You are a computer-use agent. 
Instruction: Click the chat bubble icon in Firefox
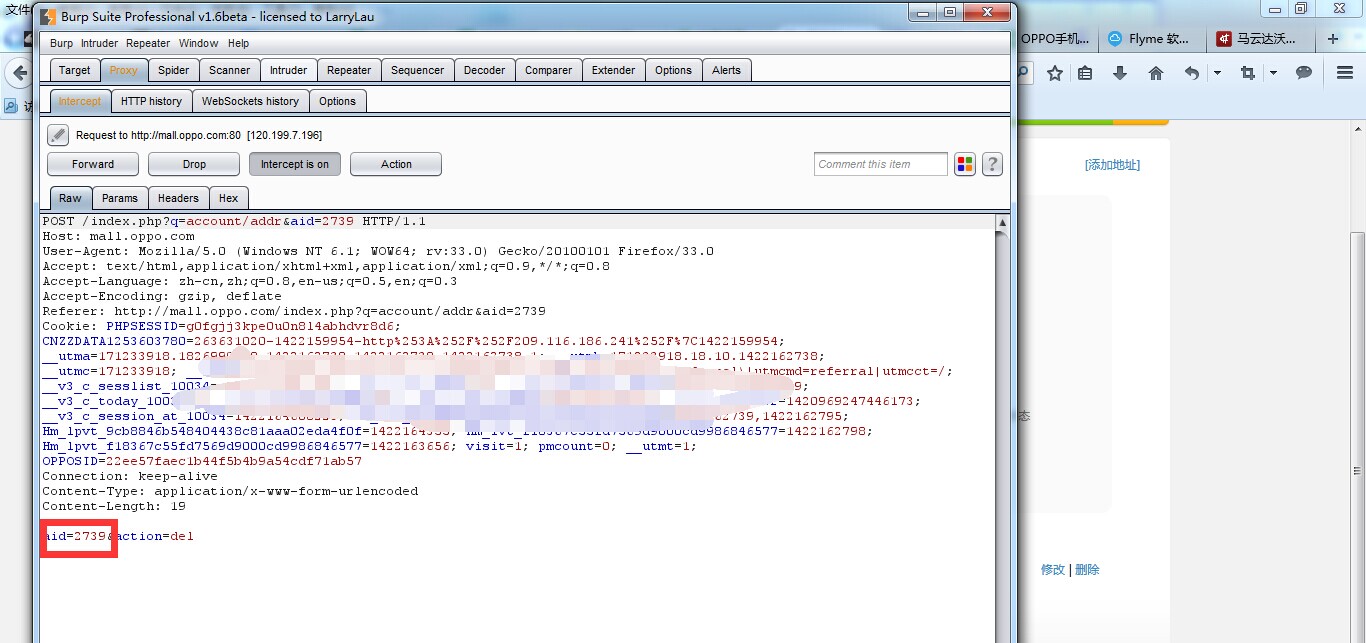click(x=1304, y=73)
